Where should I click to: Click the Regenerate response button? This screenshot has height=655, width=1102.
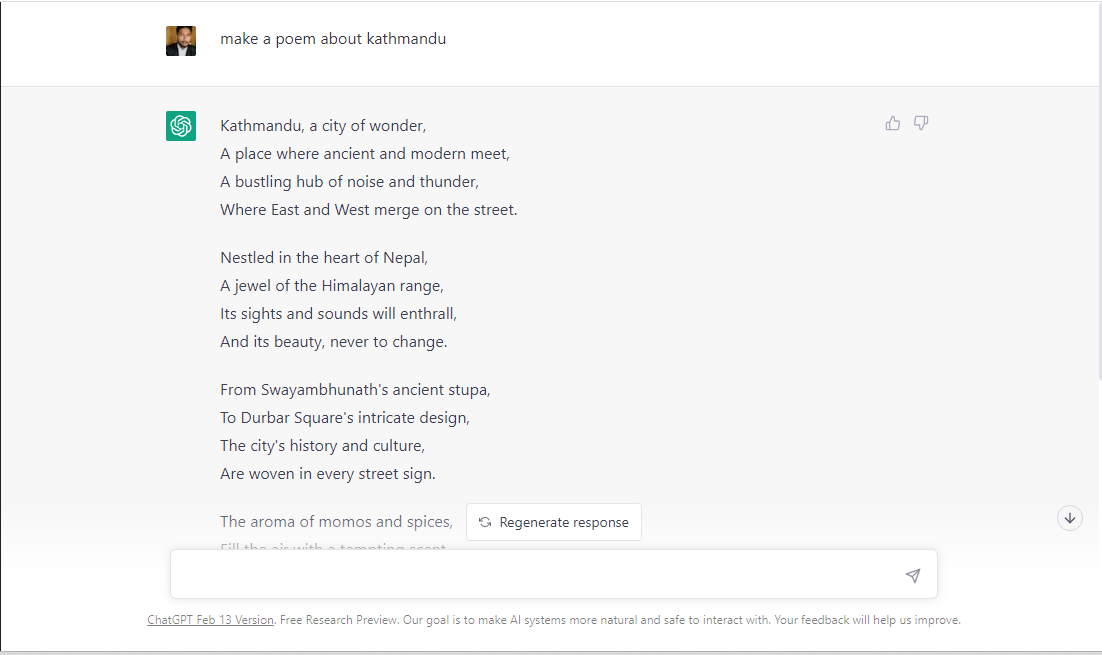click(x=554, y=522)
